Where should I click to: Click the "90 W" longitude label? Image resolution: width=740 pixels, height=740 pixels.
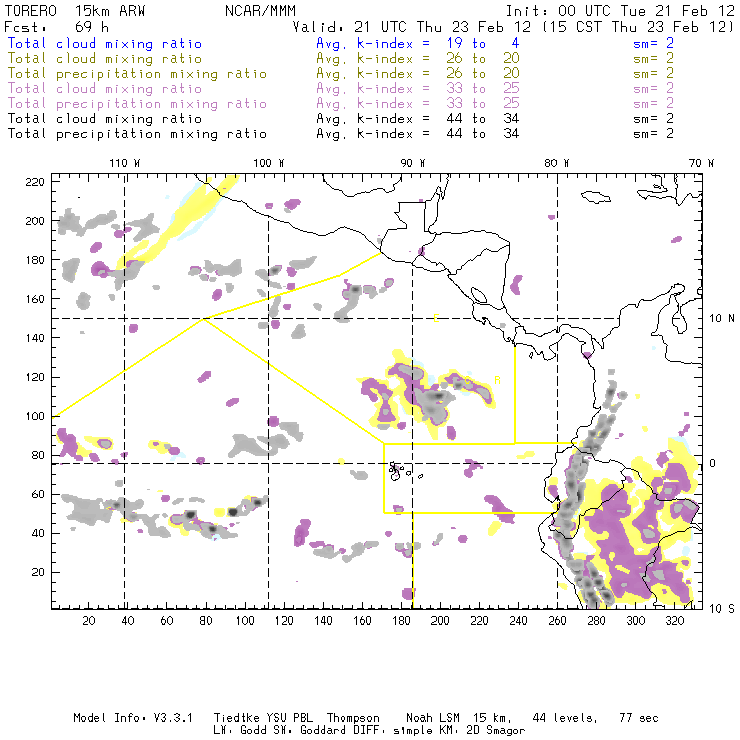pyautogui.click(x=413, y=163)
